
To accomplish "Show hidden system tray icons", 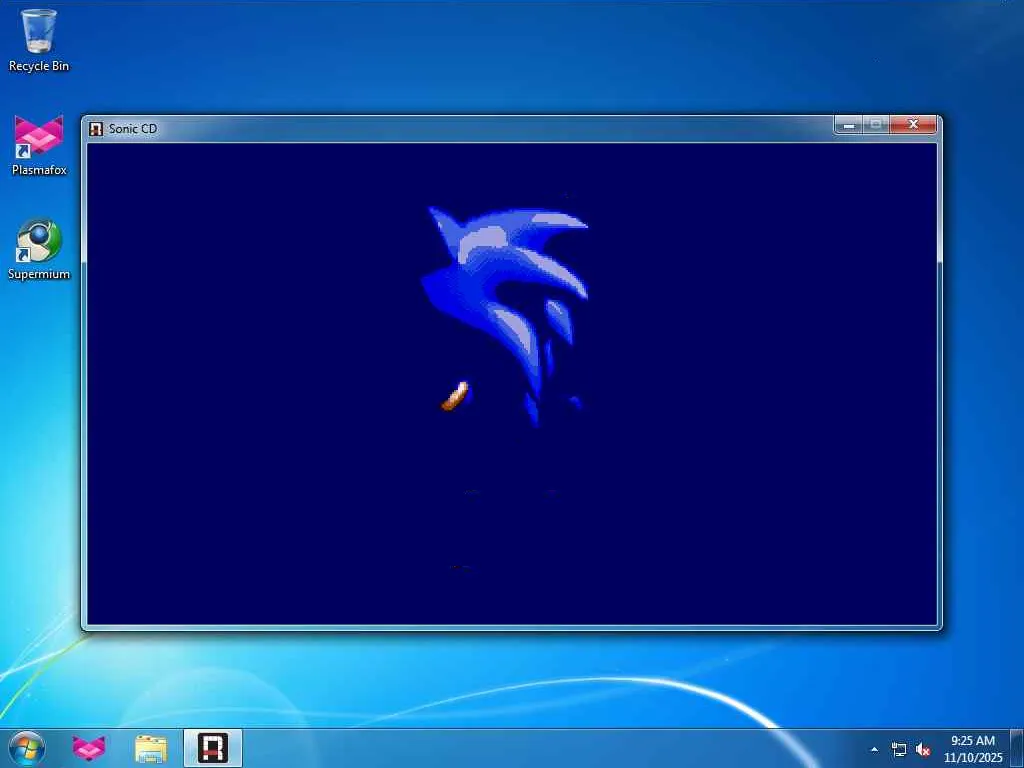I will tap(874, 749).
